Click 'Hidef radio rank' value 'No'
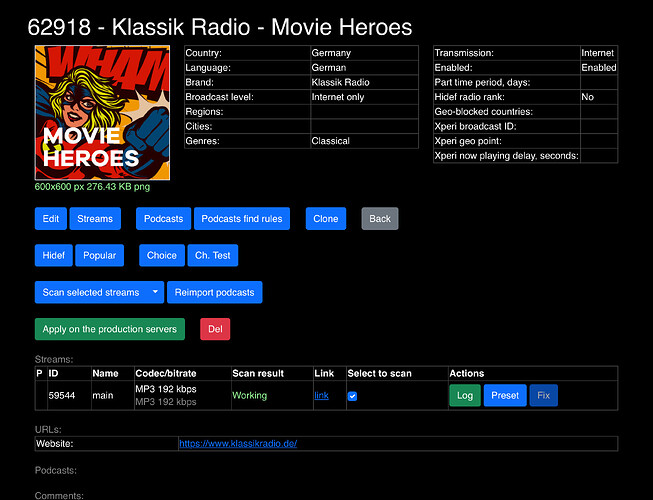Image resolution: width=653 pixels, height=500 pixels. point(587,97)
